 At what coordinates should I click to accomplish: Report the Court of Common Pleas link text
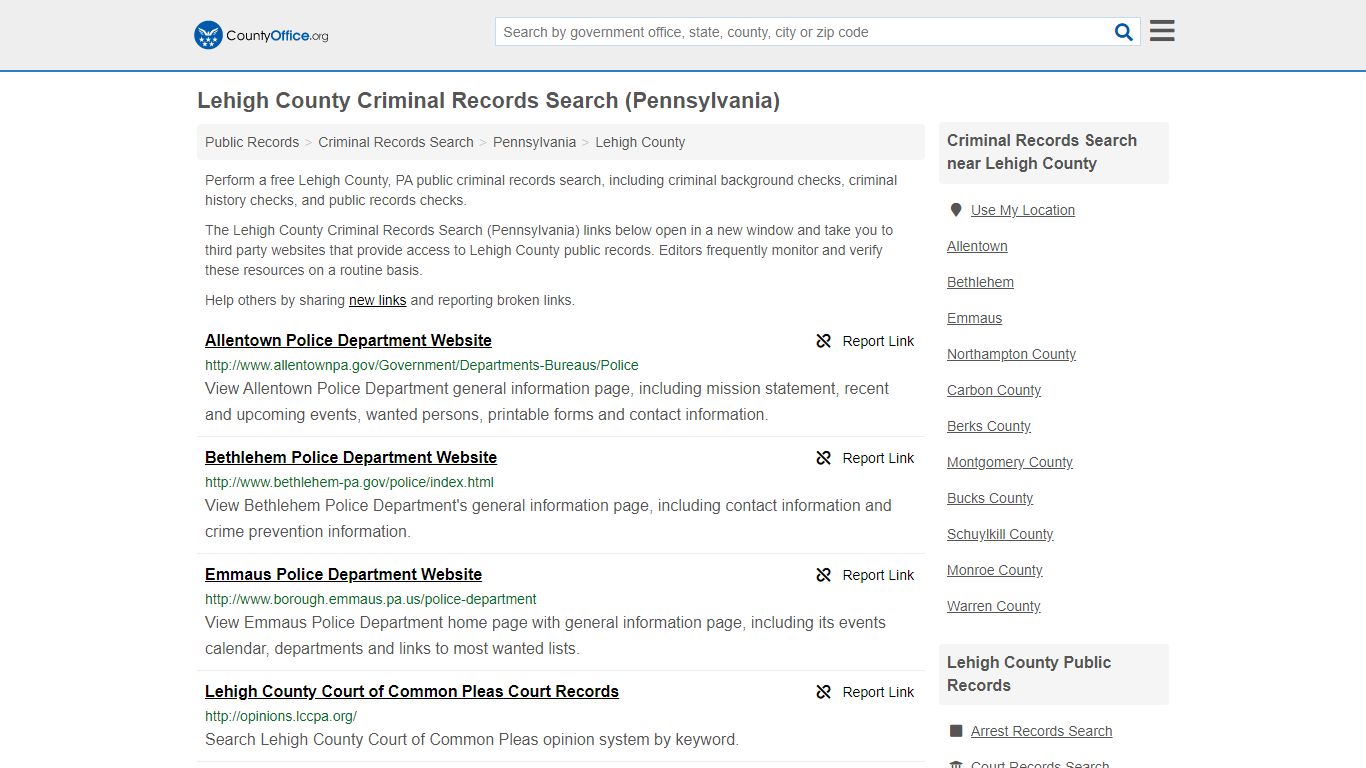pyautogui.click(x=878, y=692)
